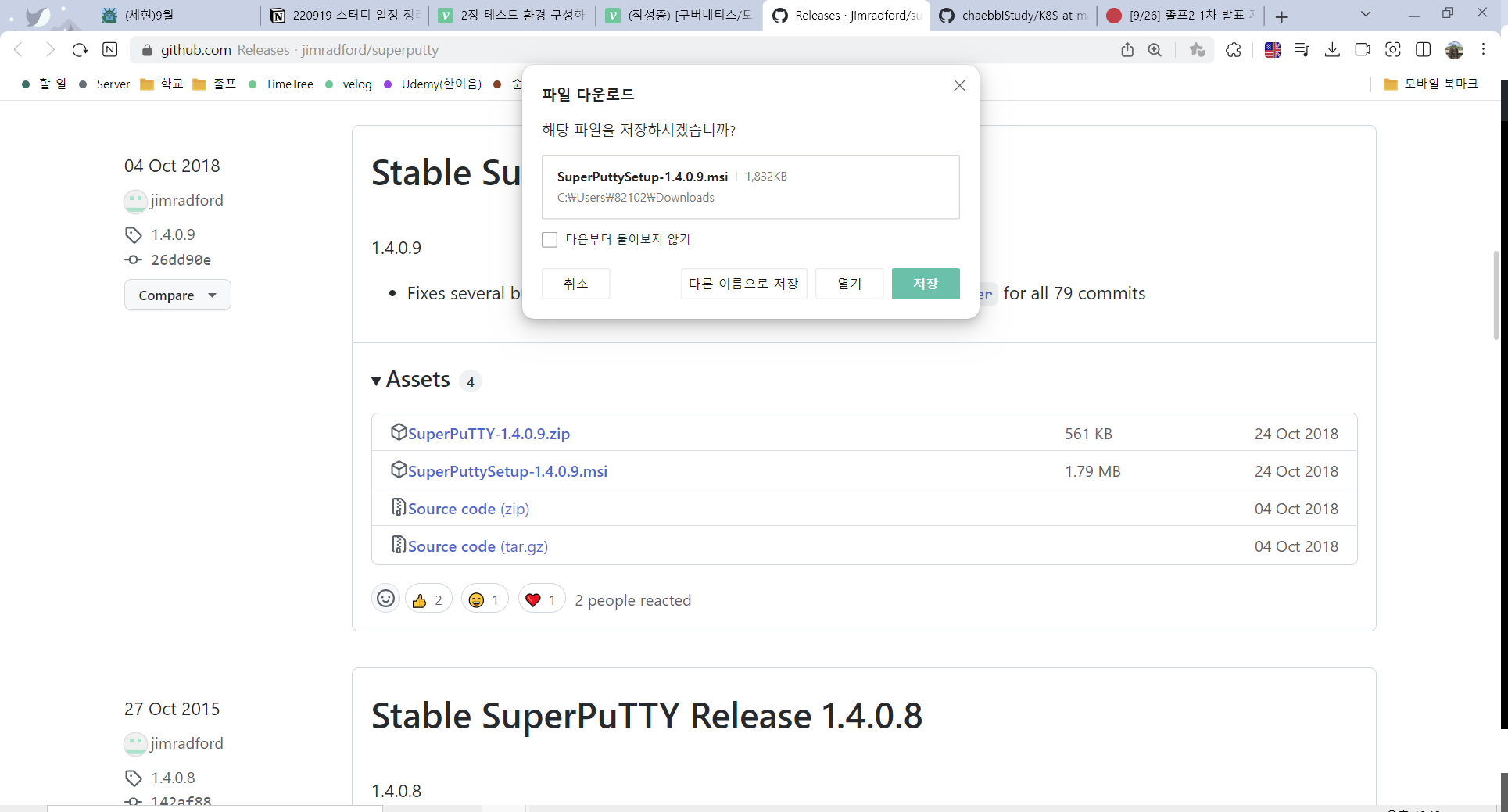Screen dimensions: 1508x812
Task: Reload the GitHub releases page
Action: coord(80,50)
